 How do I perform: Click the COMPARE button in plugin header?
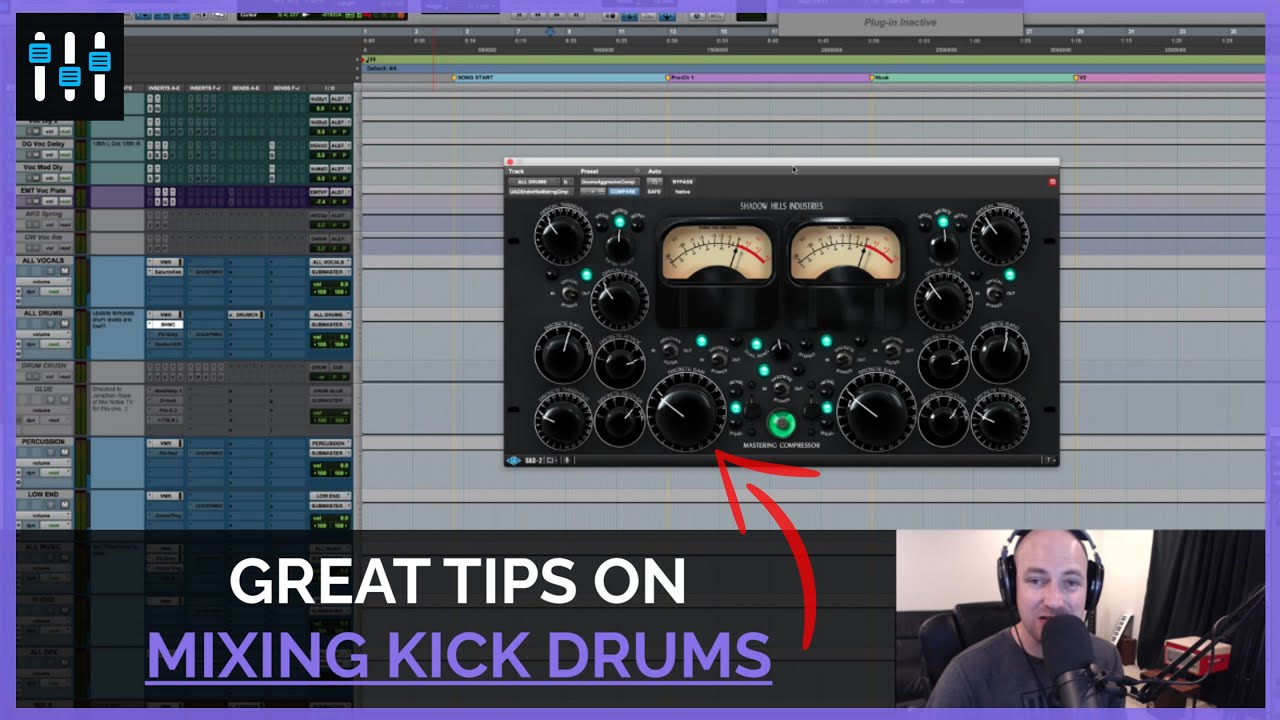624,191
